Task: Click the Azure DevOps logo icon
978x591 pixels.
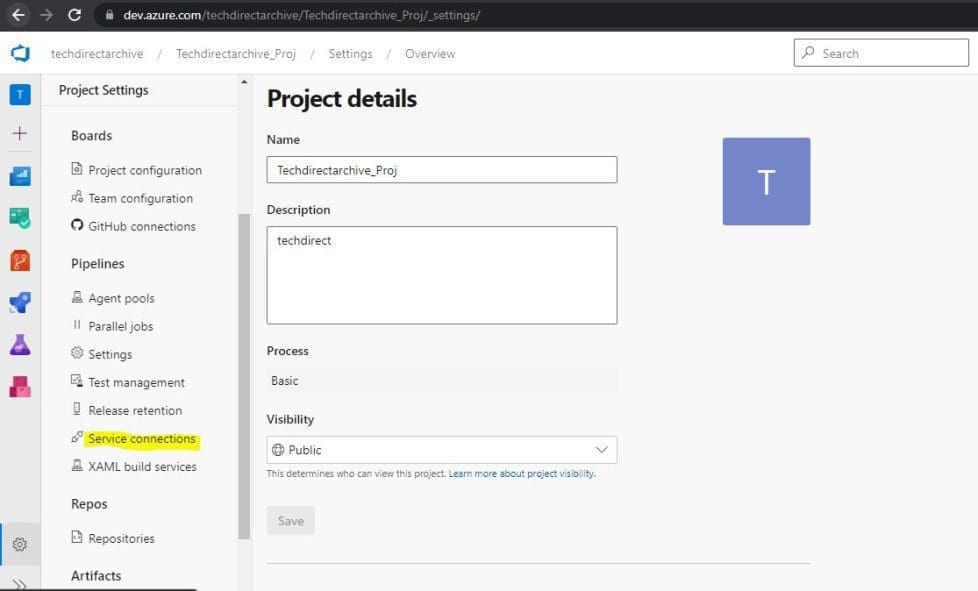Action: click(19, 53)
